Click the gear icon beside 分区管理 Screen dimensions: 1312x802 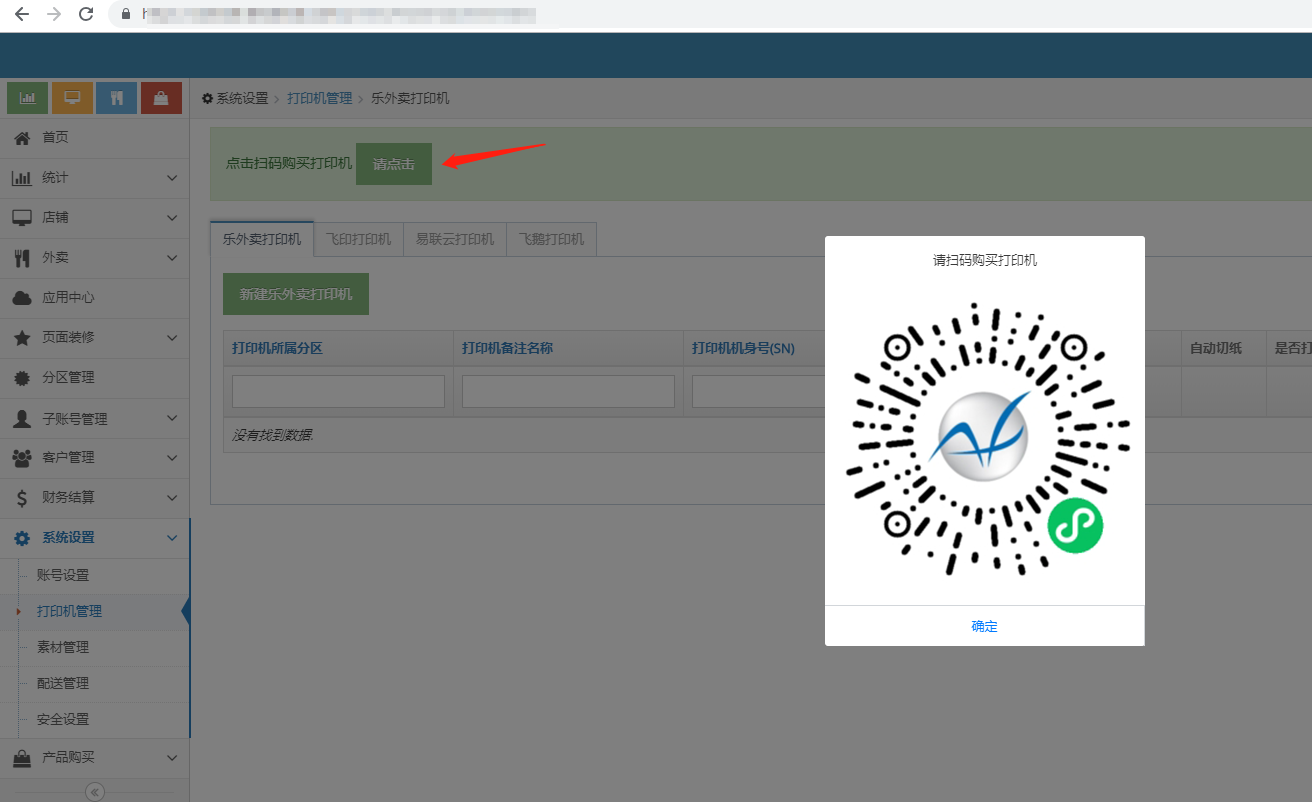[22, 378]
